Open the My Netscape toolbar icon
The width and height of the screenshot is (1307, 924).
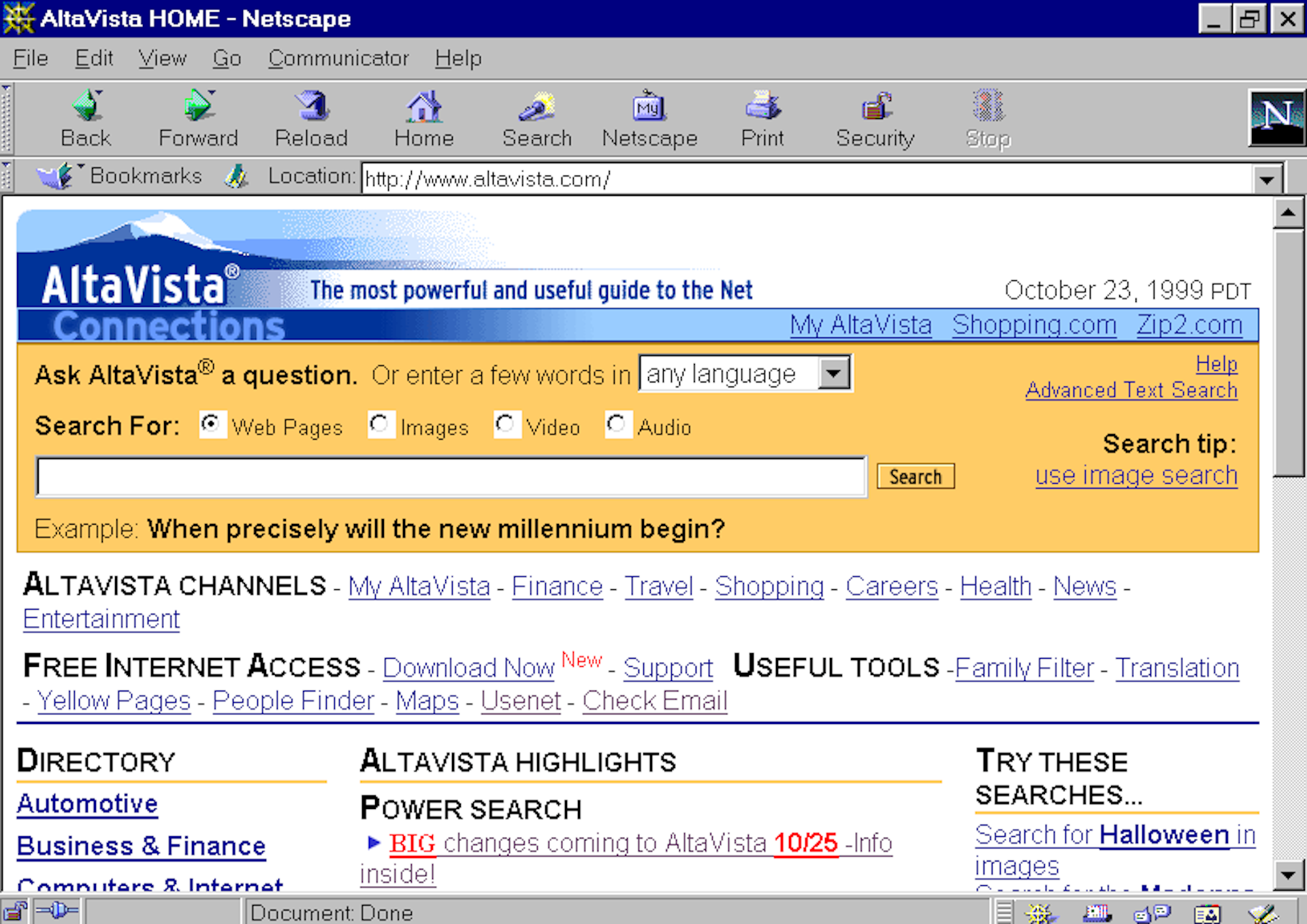coord(649,107)
